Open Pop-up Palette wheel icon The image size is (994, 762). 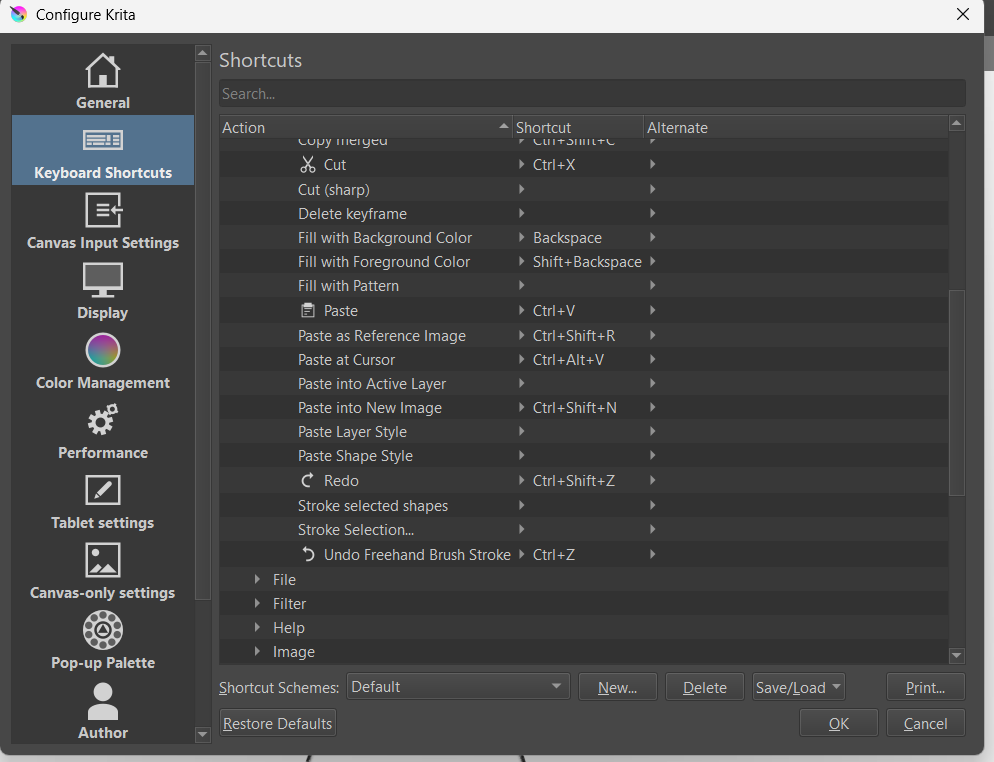coord(103,630)
